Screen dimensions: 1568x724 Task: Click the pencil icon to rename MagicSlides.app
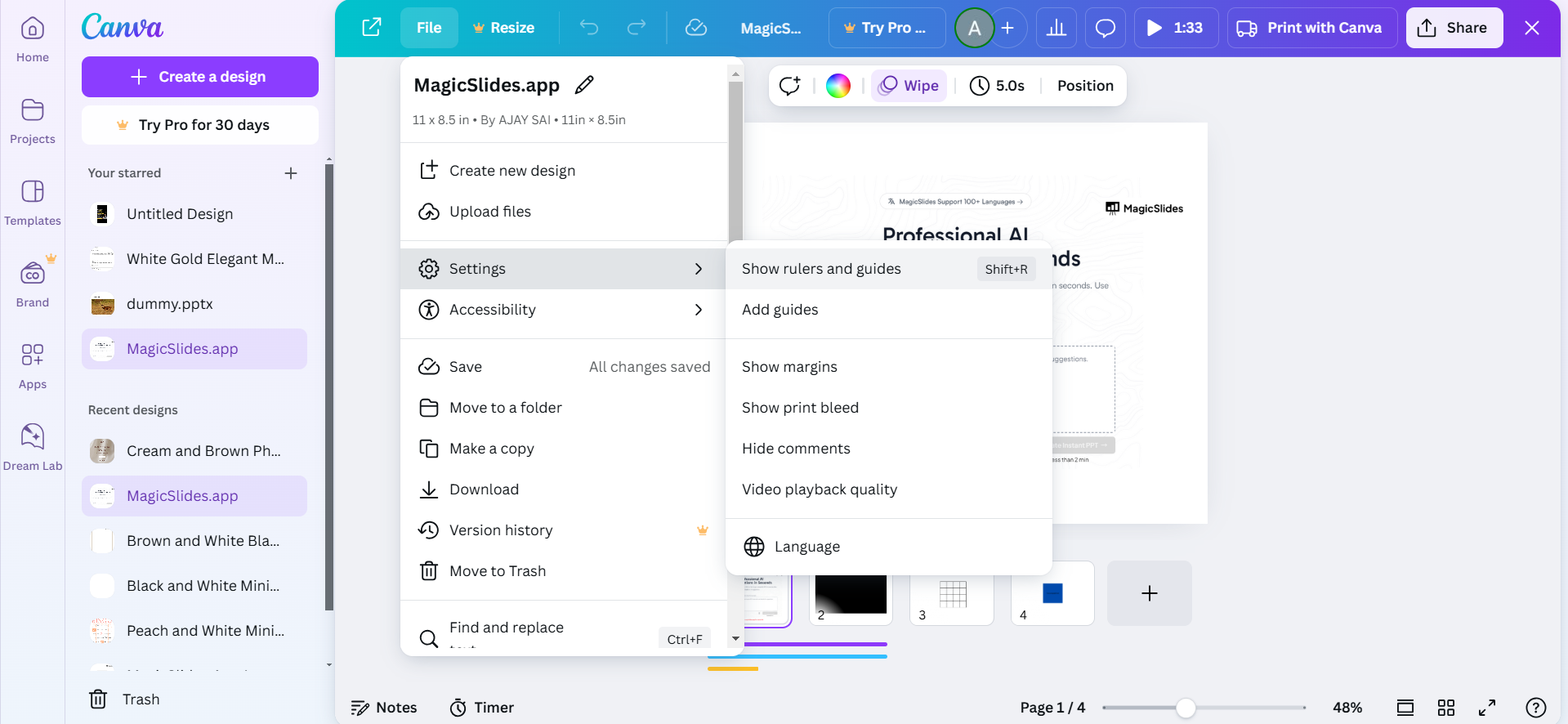point(585,85)
